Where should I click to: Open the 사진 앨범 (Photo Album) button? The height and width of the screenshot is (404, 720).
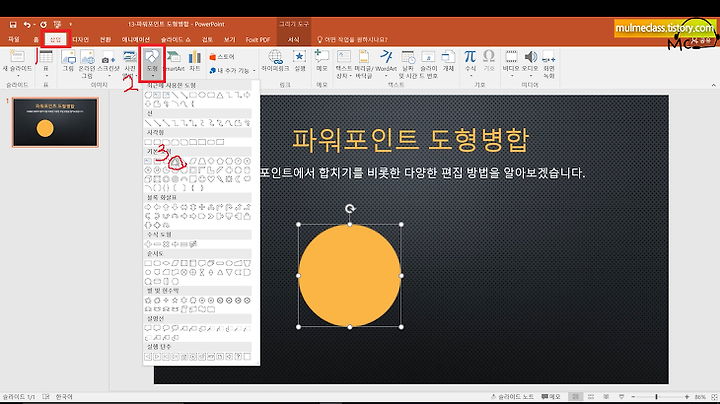[130, 63]
